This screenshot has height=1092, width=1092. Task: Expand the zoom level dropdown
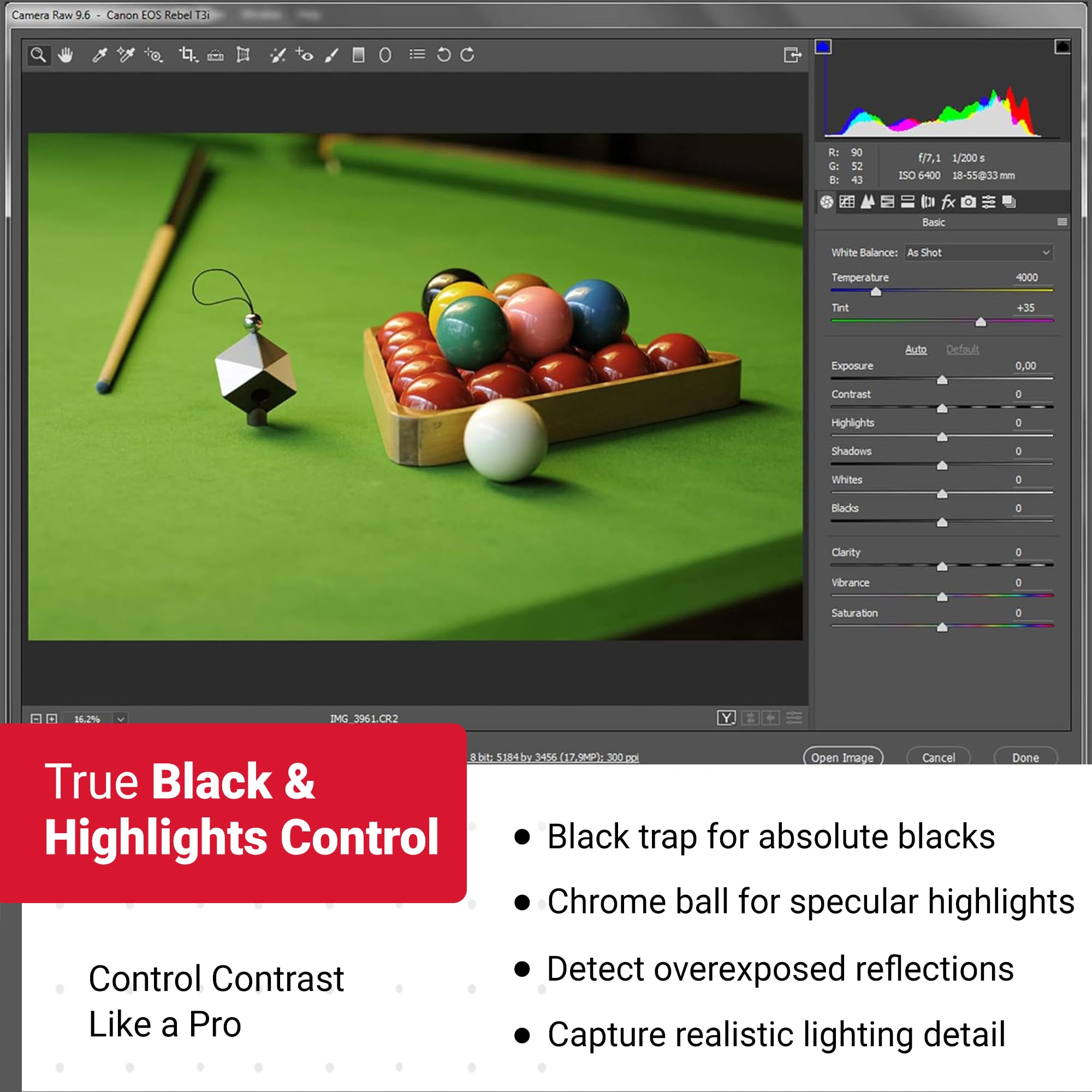coord(120,719)
